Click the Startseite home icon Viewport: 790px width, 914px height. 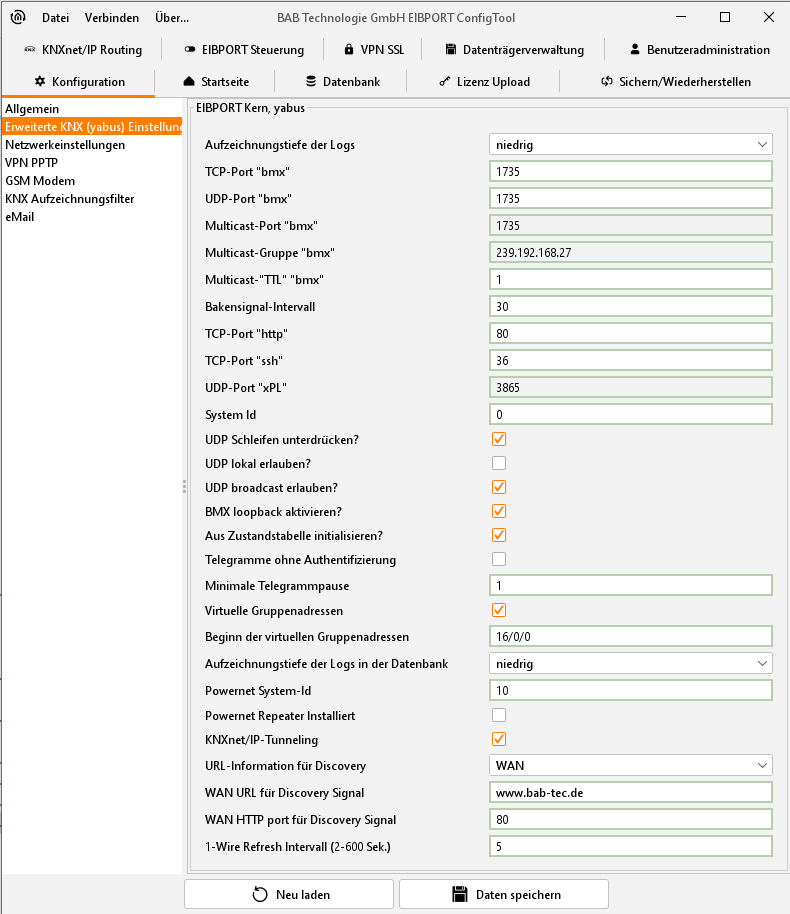tap(189, 82)
